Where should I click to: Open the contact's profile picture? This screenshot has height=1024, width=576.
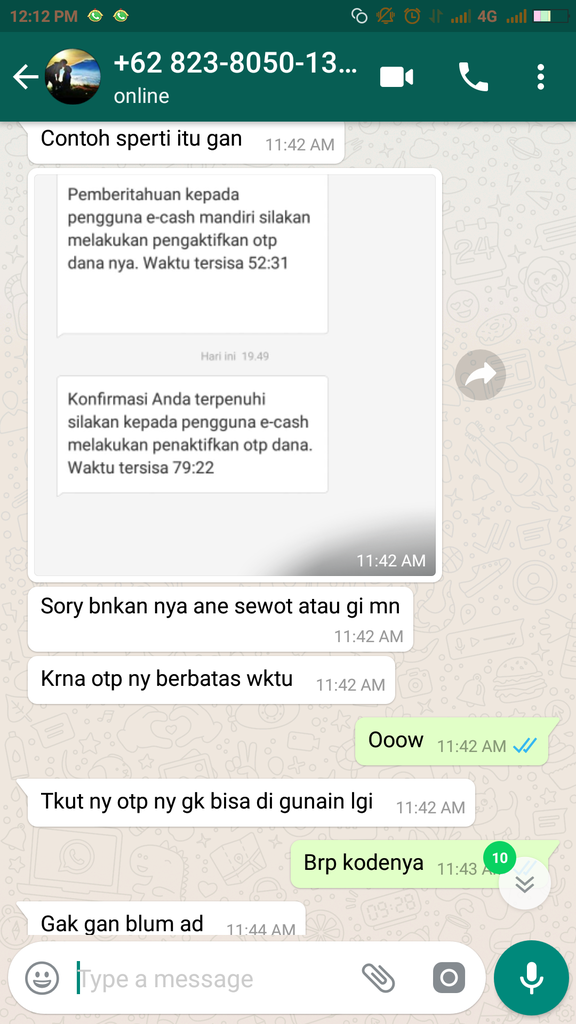coord(72,77)
